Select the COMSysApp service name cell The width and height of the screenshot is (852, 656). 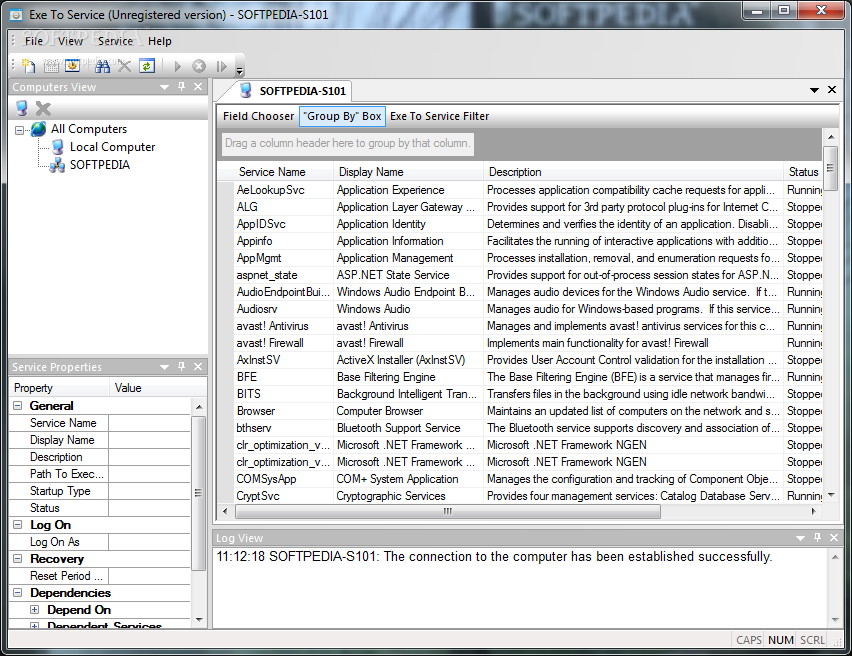coord(283,479)
